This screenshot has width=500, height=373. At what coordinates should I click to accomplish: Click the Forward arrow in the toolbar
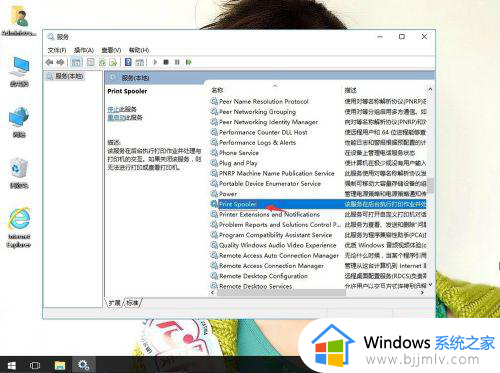pyautogui.click(x=60, y=62)
